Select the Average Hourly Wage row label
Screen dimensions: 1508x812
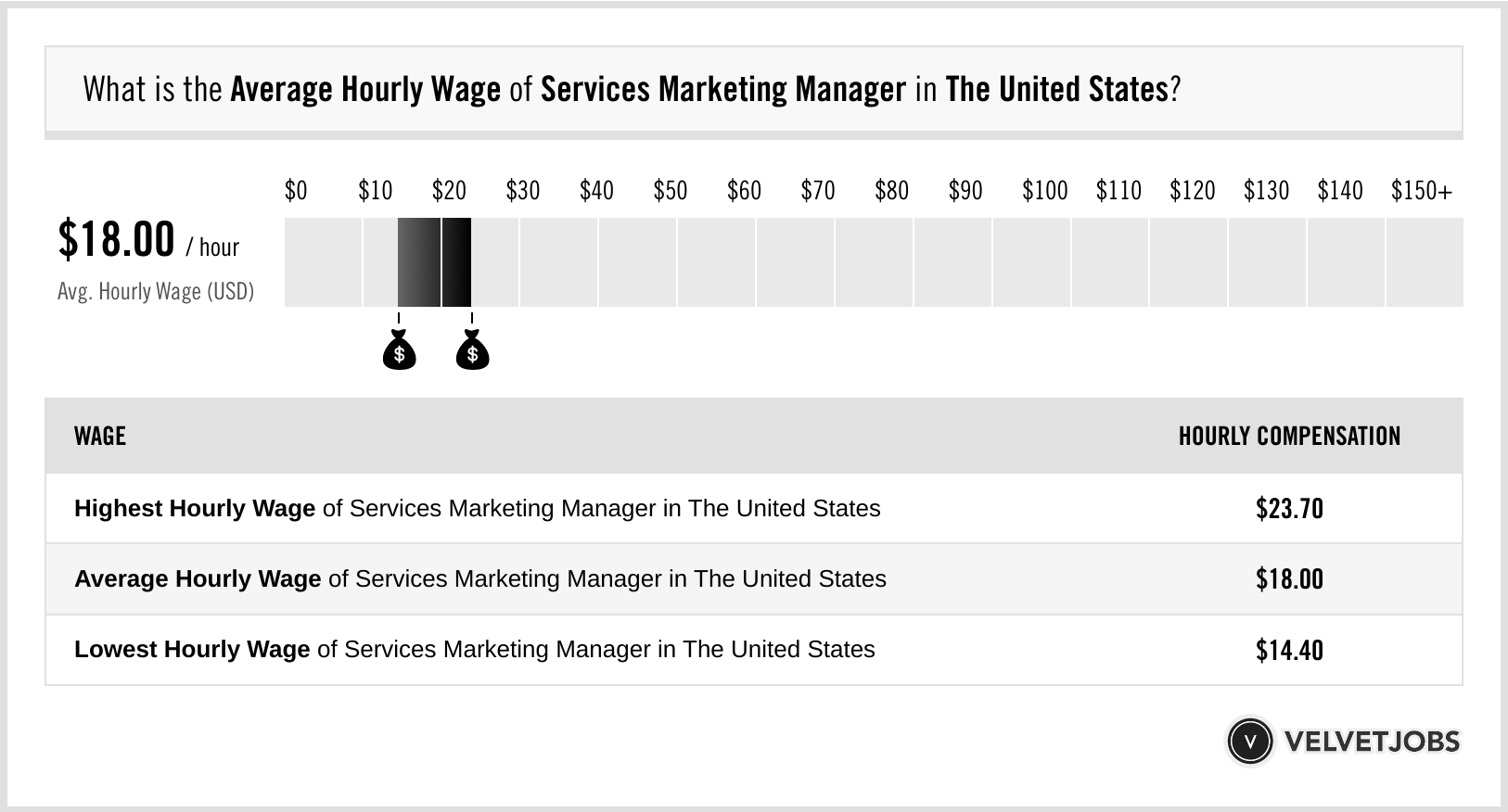pyautogui.click(x=479, y=579)
